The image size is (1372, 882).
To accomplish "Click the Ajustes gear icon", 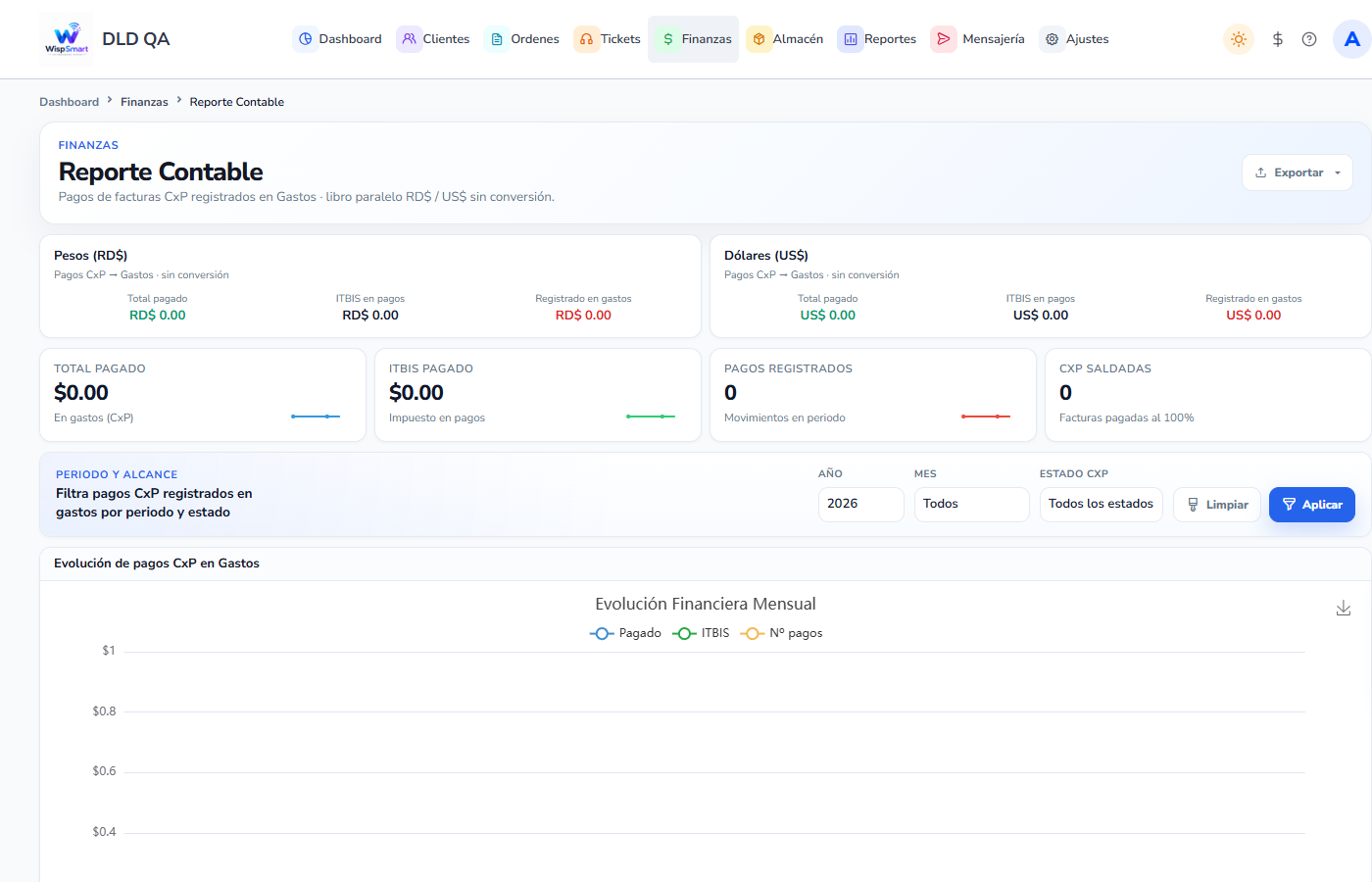I will click(1052, 39).
